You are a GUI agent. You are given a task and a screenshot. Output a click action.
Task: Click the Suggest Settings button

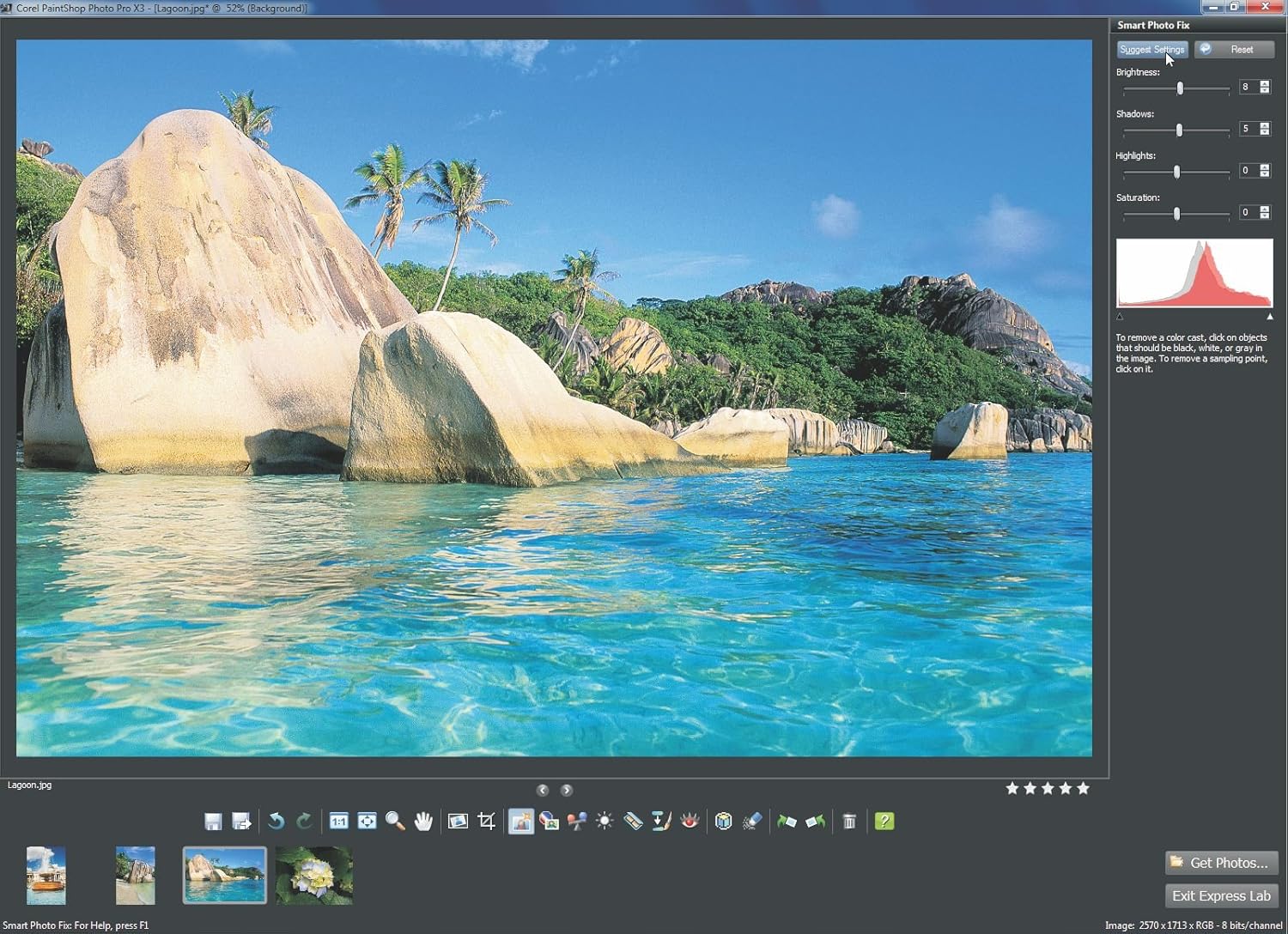click(x=1151, y=50)
